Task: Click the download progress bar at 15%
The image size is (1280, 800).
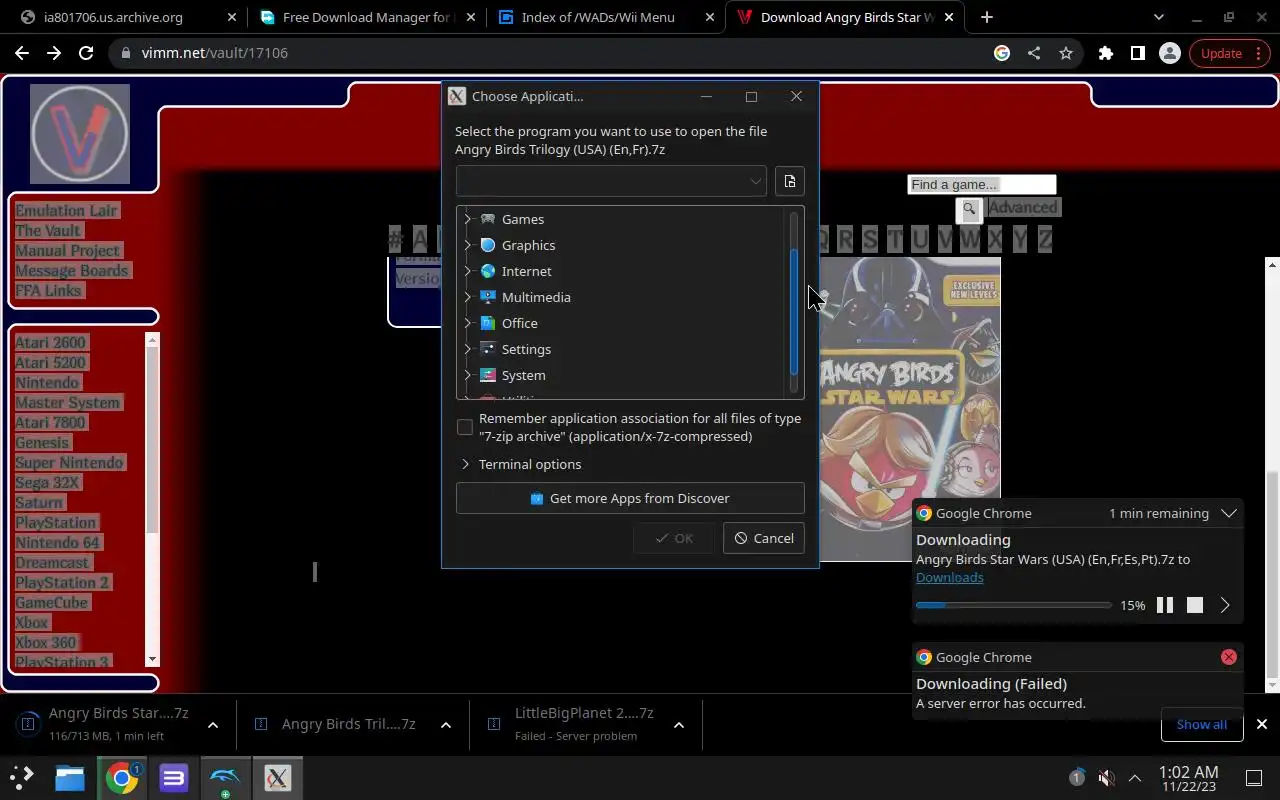Action: [x=1013, y=605]
